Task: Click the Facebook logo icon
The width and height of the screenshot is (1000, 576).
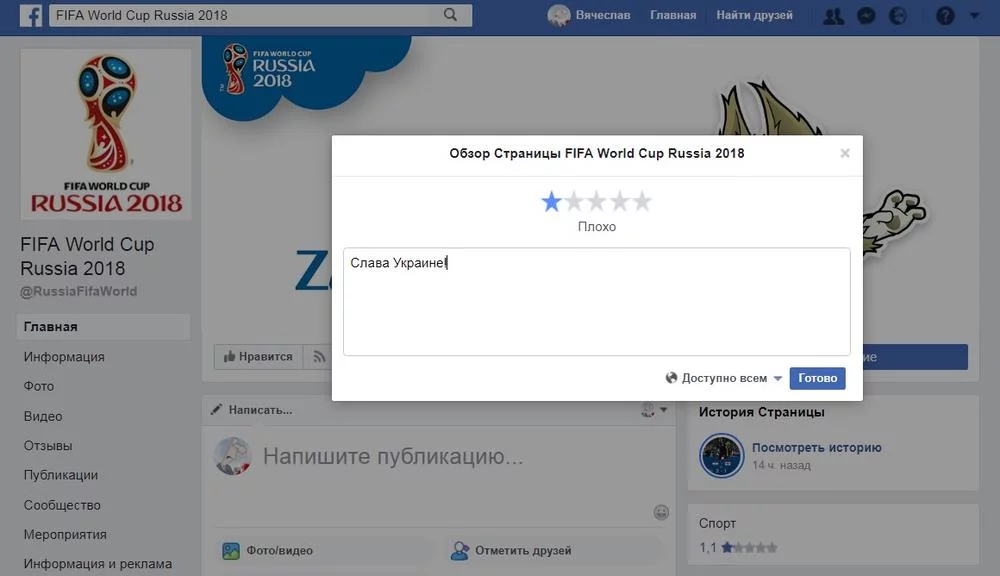Action: coord(31,15)
